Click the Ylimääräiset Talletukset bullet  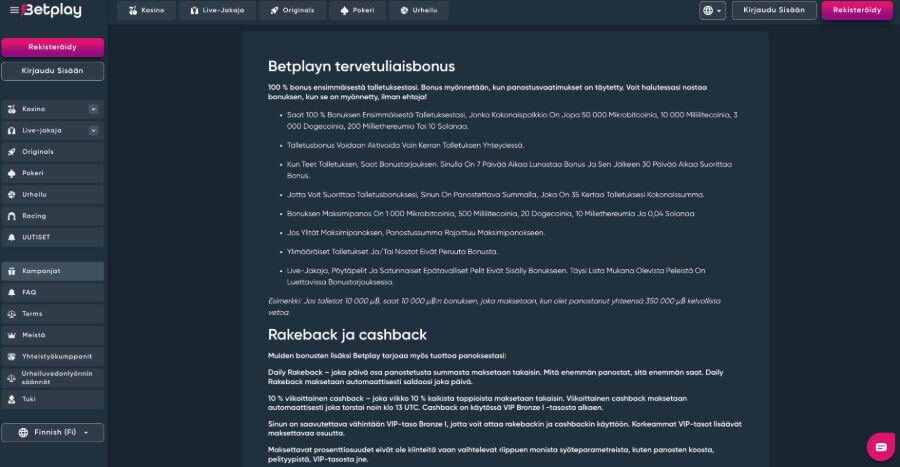pos(392,252)
